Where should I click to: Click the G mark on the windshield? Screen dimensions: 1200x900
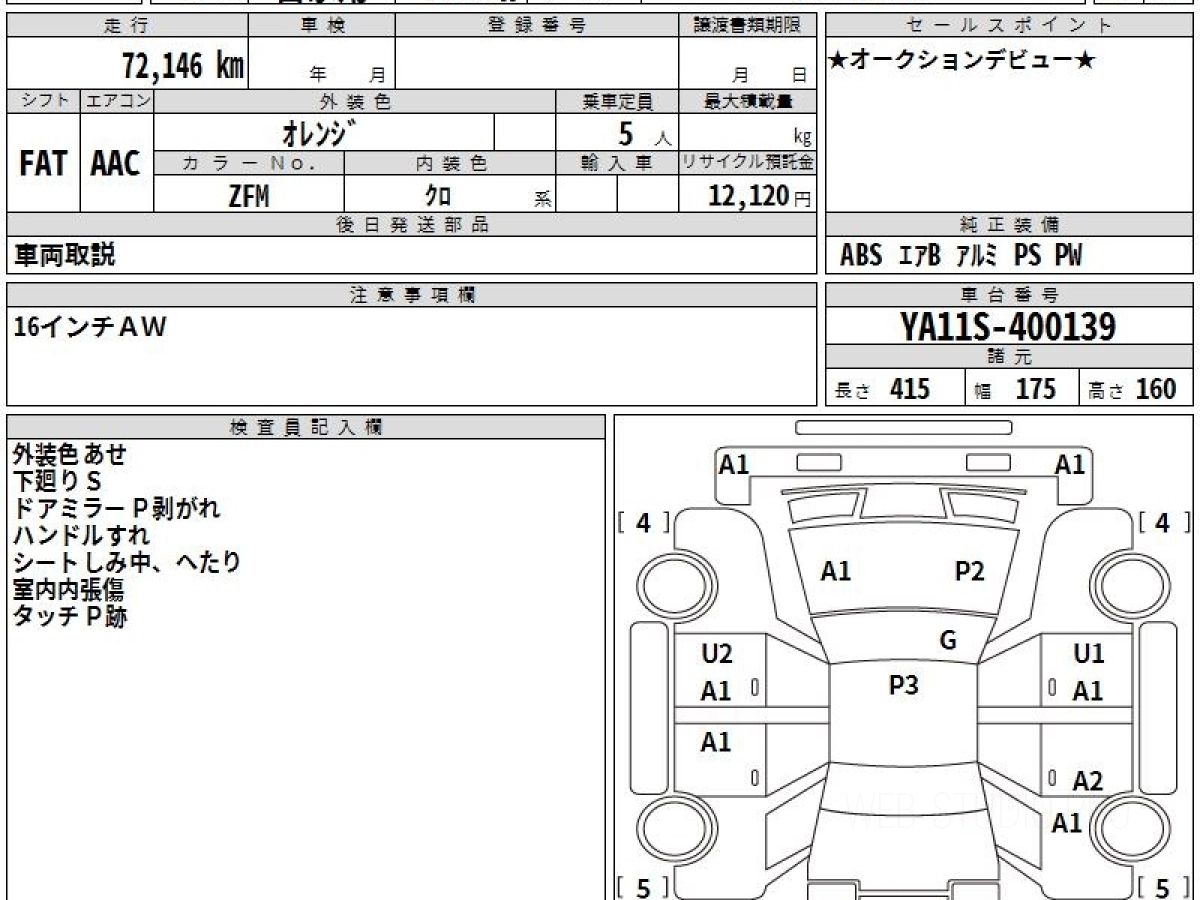pyautogui.click(x=948, y=641)
